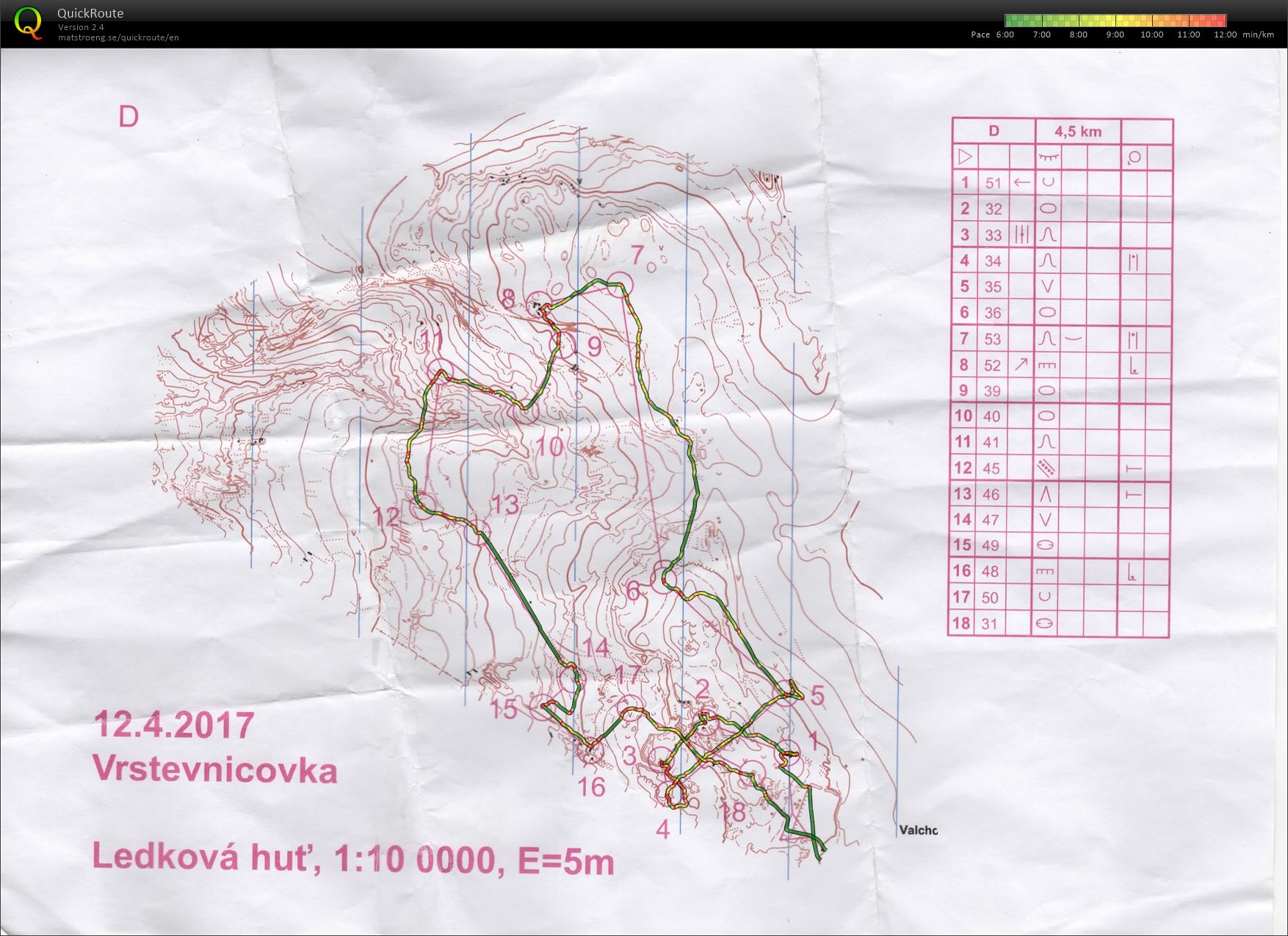Click the cliff comb symbol in row 8
1288x936 pixels.
click(x=1047, y=364)
